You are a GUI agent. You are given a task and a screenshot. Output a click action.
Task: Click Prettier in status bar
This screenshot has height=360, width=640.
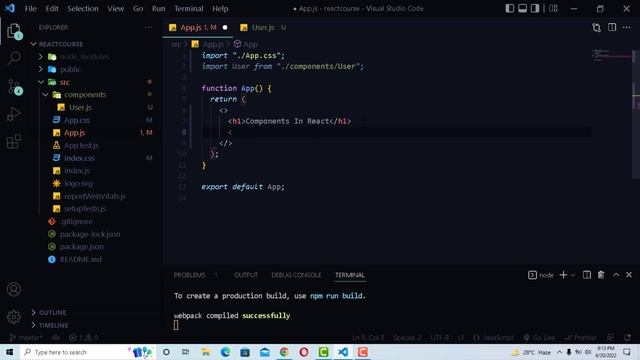[581, 338]
